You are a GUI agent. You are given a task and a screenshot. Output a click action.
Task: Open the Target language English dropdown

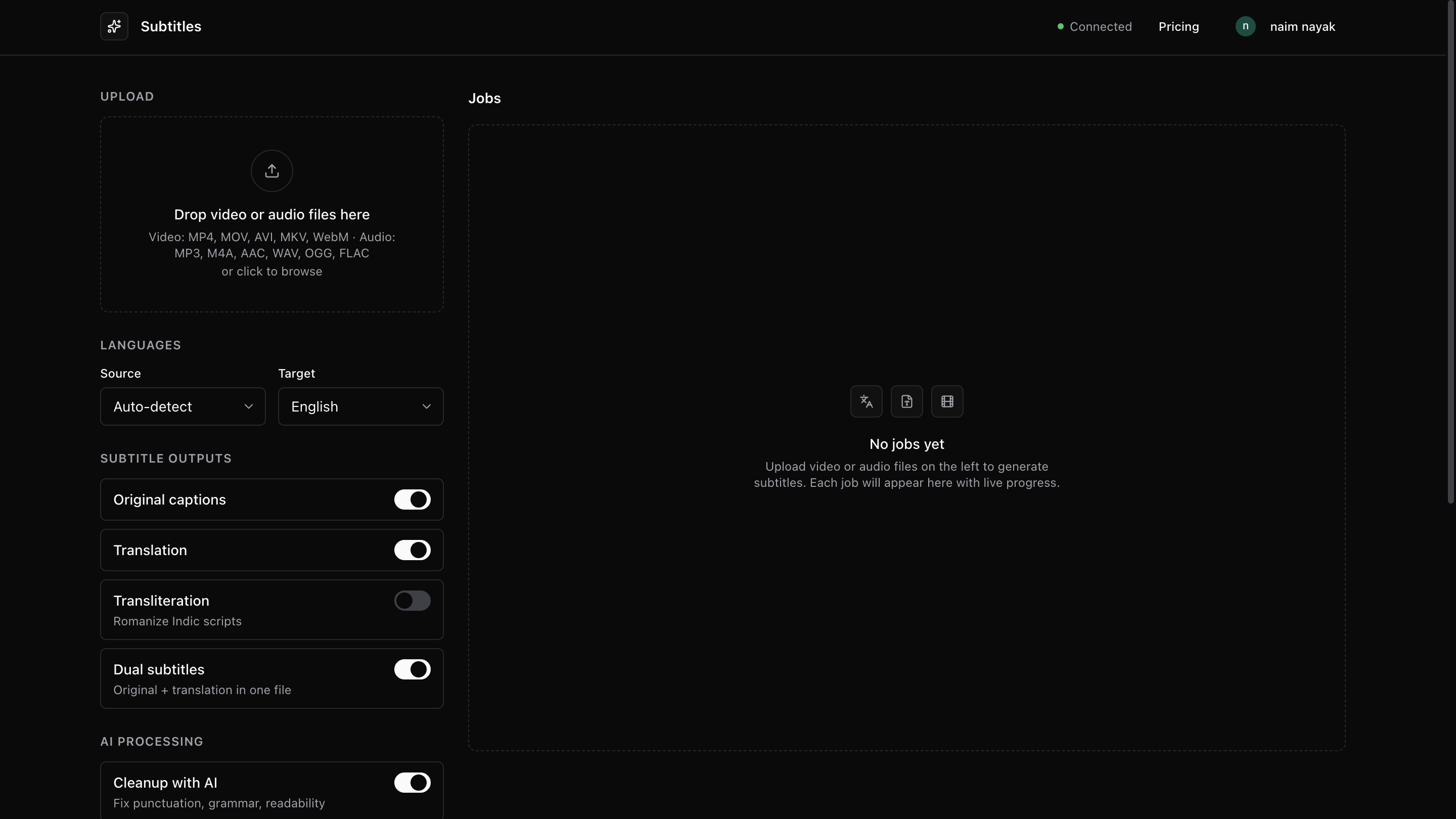pyautogui.click(x=360, y=406)
